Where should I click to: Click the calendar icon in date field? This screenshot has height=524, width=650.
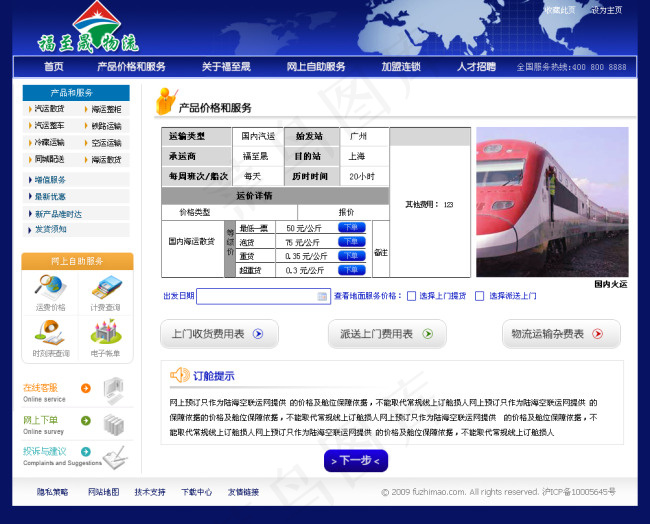pos(322,297)
